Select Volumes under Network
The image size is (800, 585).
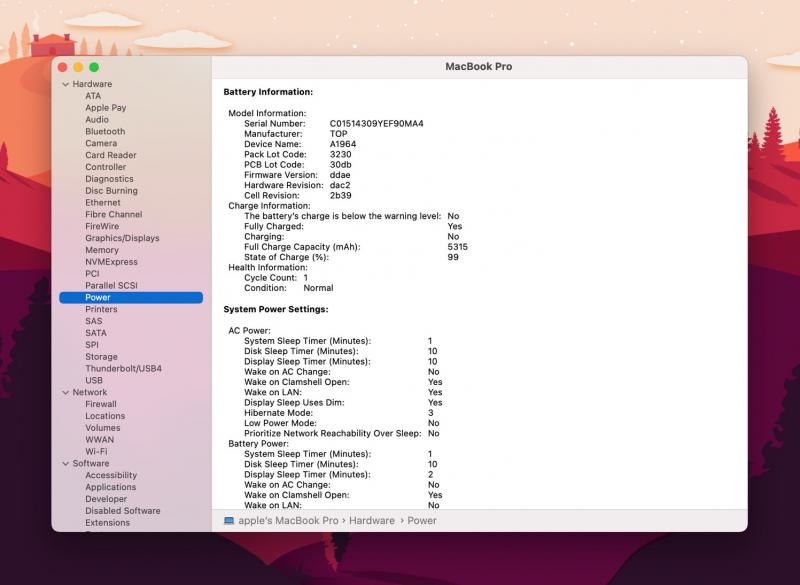click(103, 428)
